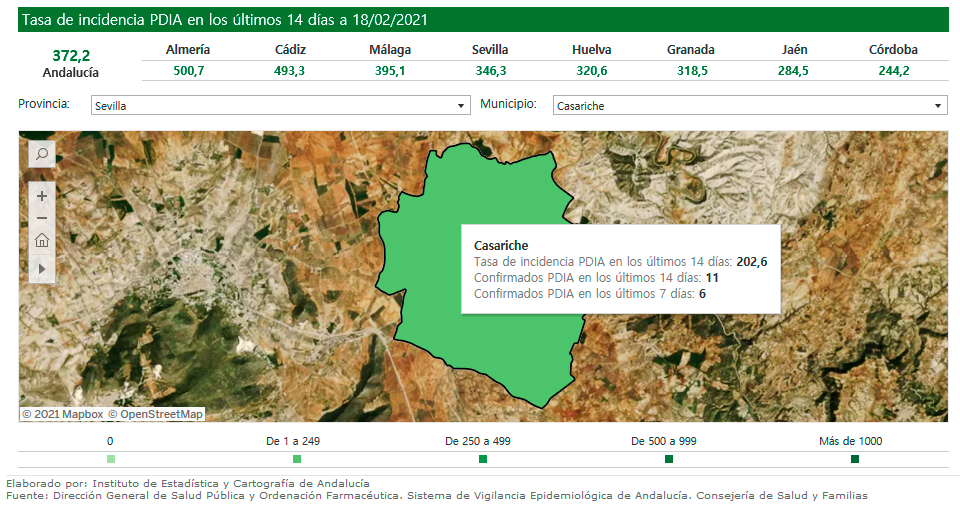Screen dimensions: 960x510
Task: Click the Córdoba incidence value 244,2
Action: coord(894,71)
